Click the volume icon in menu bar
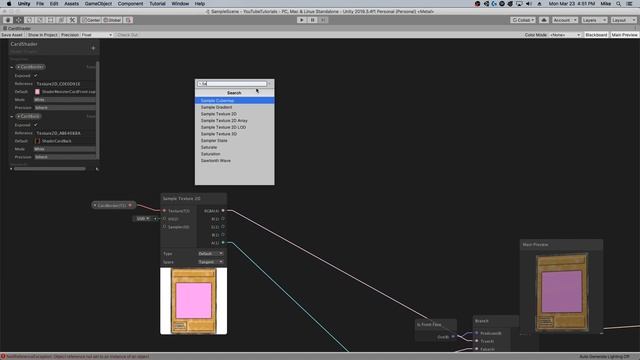This screenshot has width=640, height=360. coord(529,4)
